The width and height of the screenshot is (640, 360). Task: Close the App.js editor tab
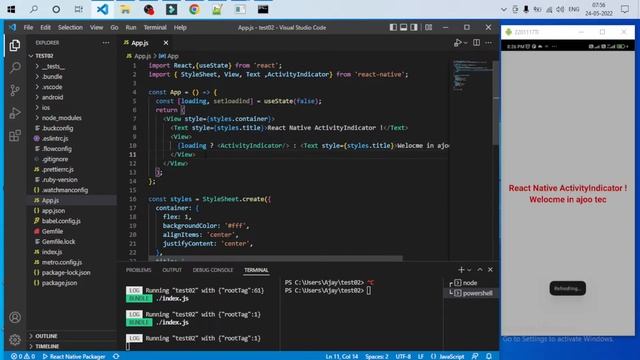[x=166, y=42]
